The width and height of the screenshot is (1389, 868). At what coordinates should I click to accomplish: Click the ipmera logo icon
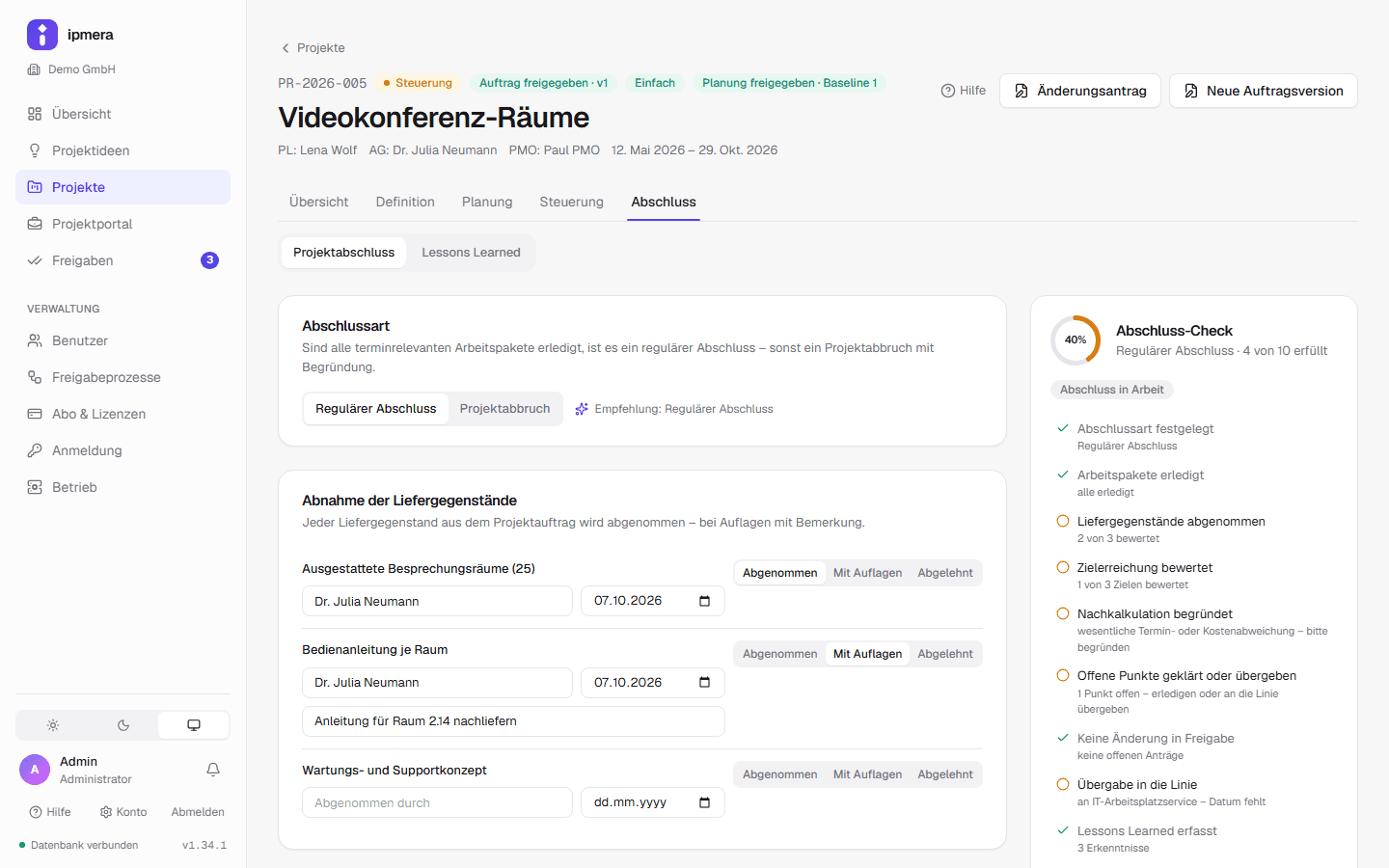coord(42,35)
